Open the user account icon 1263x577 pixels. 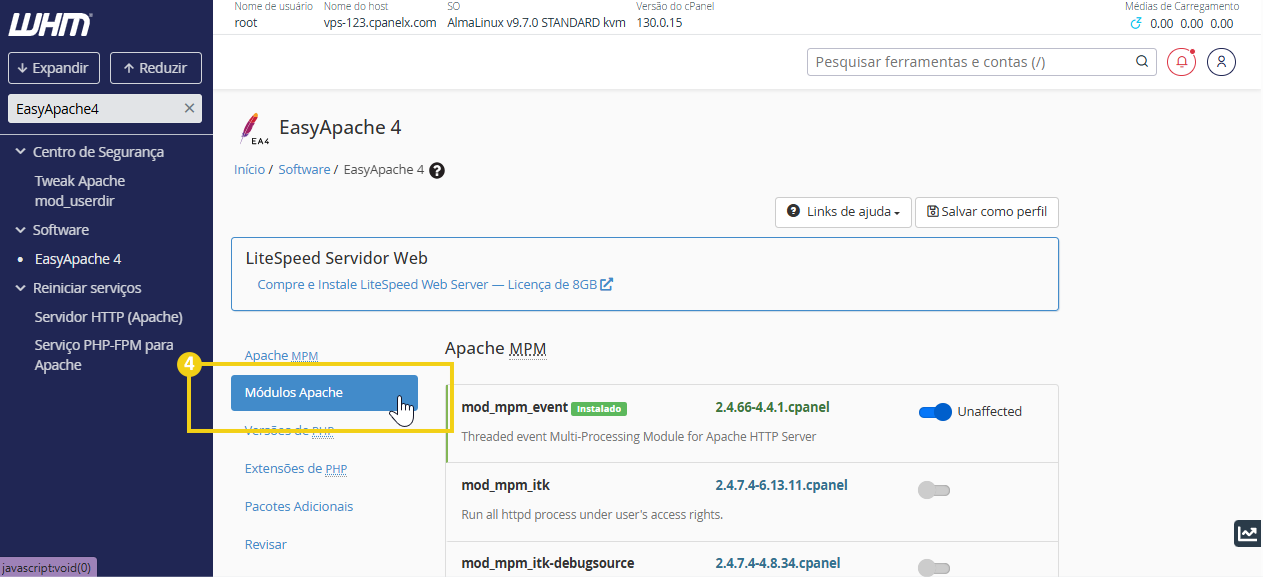tap(1221, 62)
